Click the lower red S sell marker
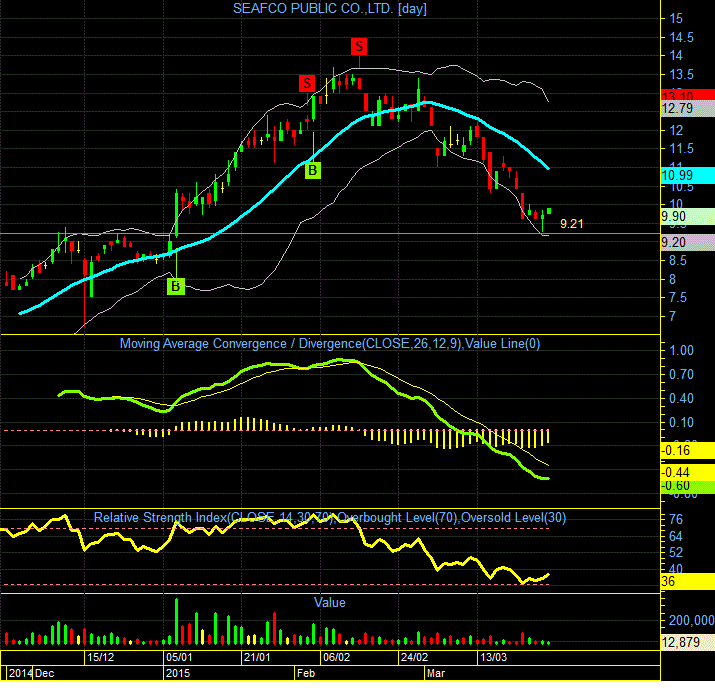The width and height of the screenshot is (715, 690). pos(307,83)
